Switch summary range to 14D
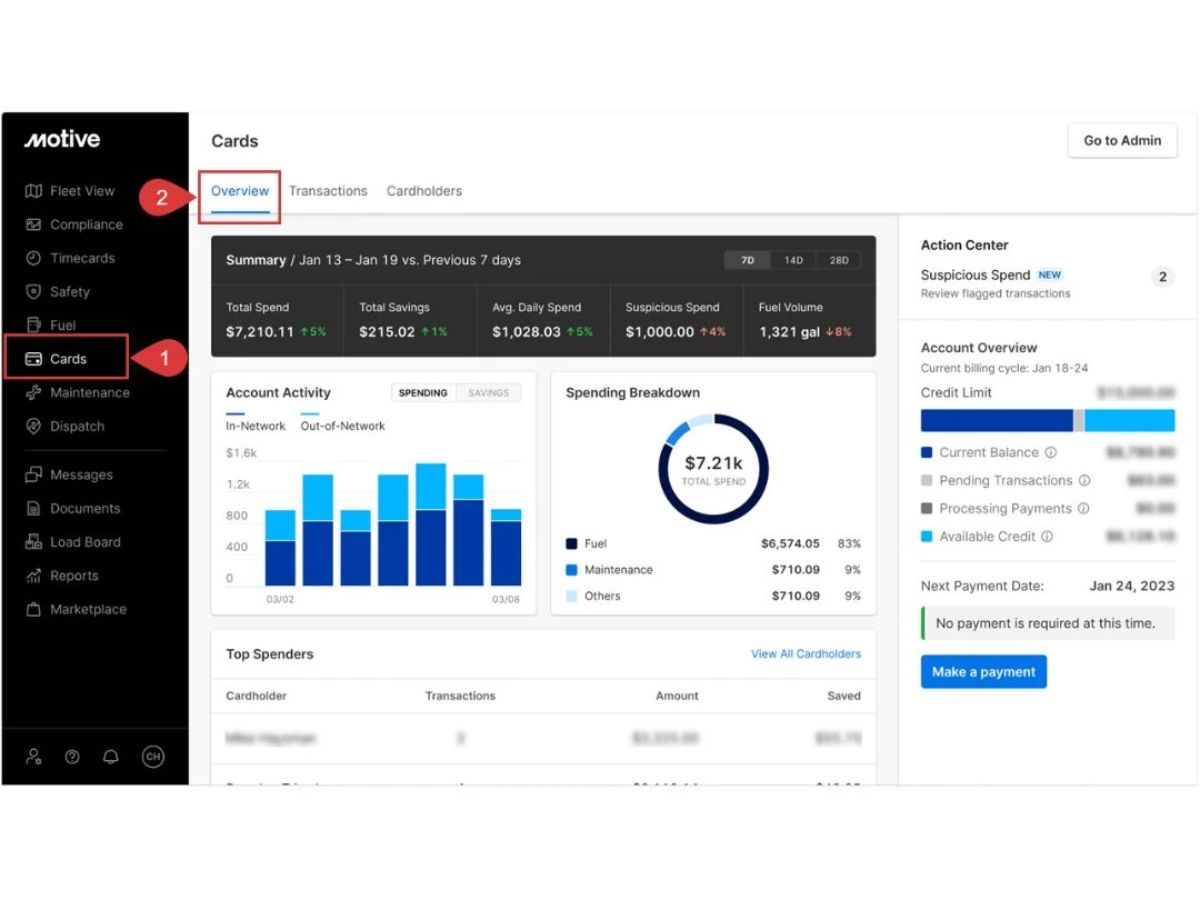The width and height of the screenshot is (1200, 900). (793, 260)
